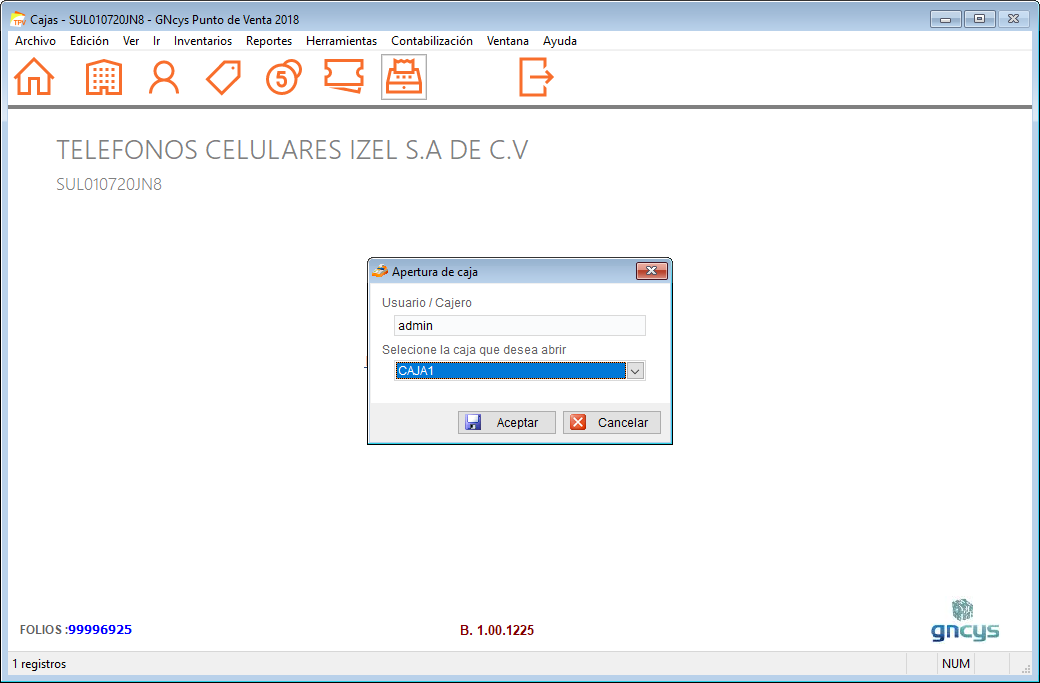Open the Ayuda menu
Viewport: 1040px width, 683px height.
pyautogui.click(x=560, y=40)
